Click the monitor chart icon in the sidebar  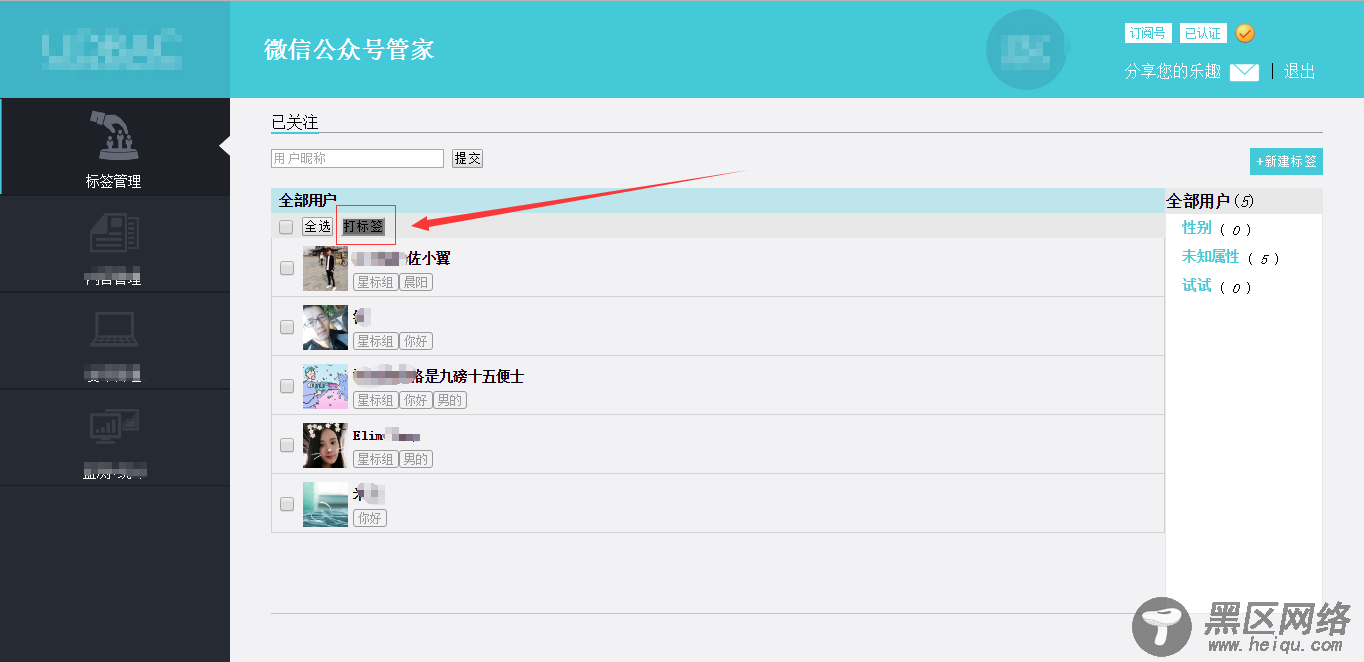coord(114,427)
